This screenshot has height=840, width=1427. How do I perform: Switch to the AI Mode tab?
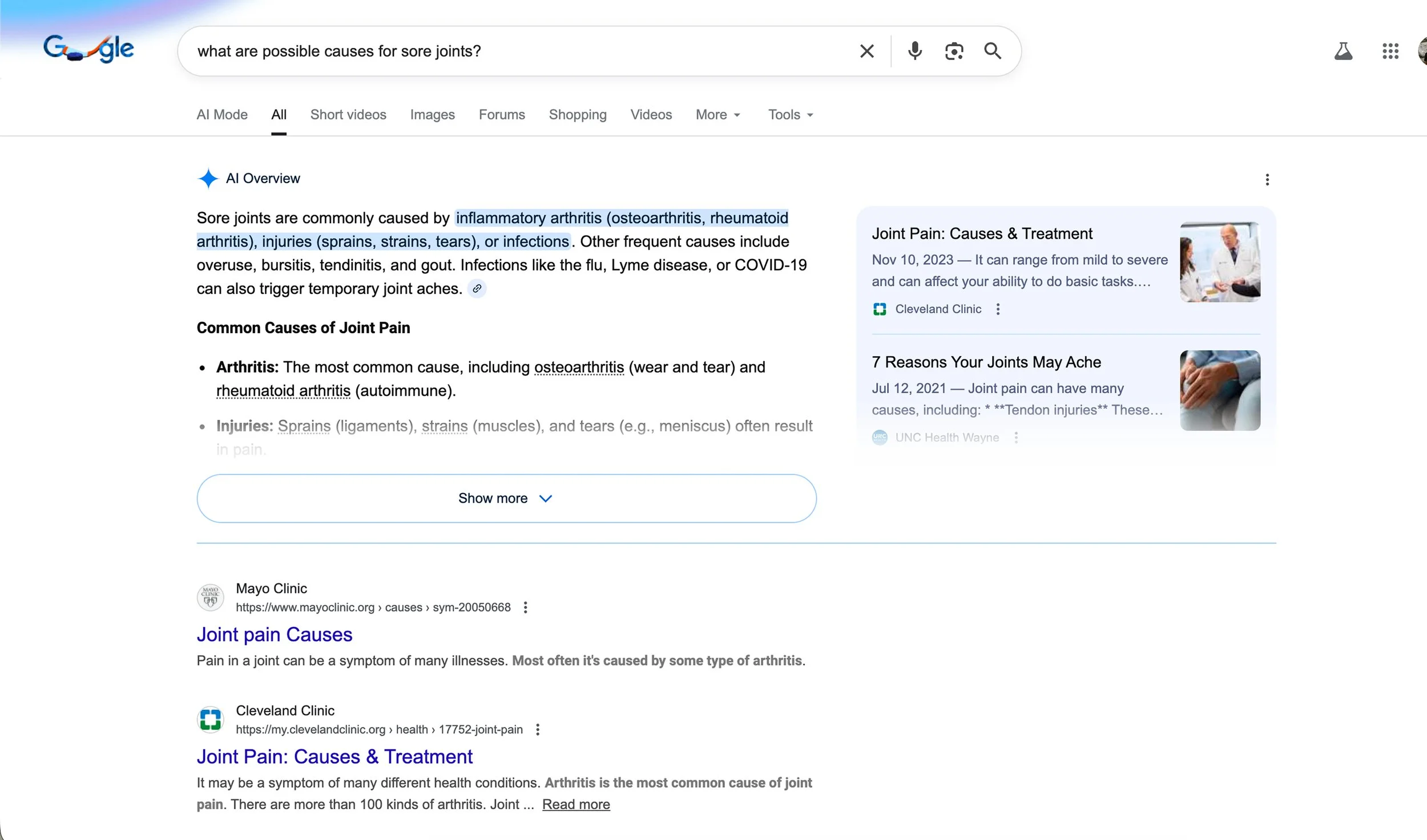coord(221,115)
